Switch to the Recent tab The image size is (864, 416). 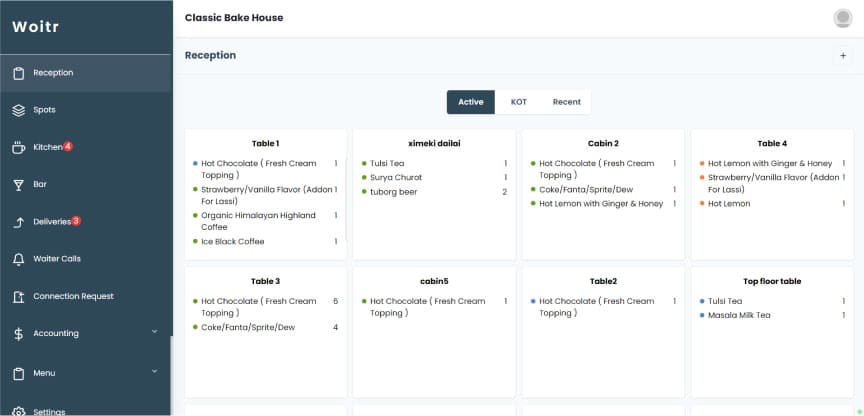[x=566, y=102]
